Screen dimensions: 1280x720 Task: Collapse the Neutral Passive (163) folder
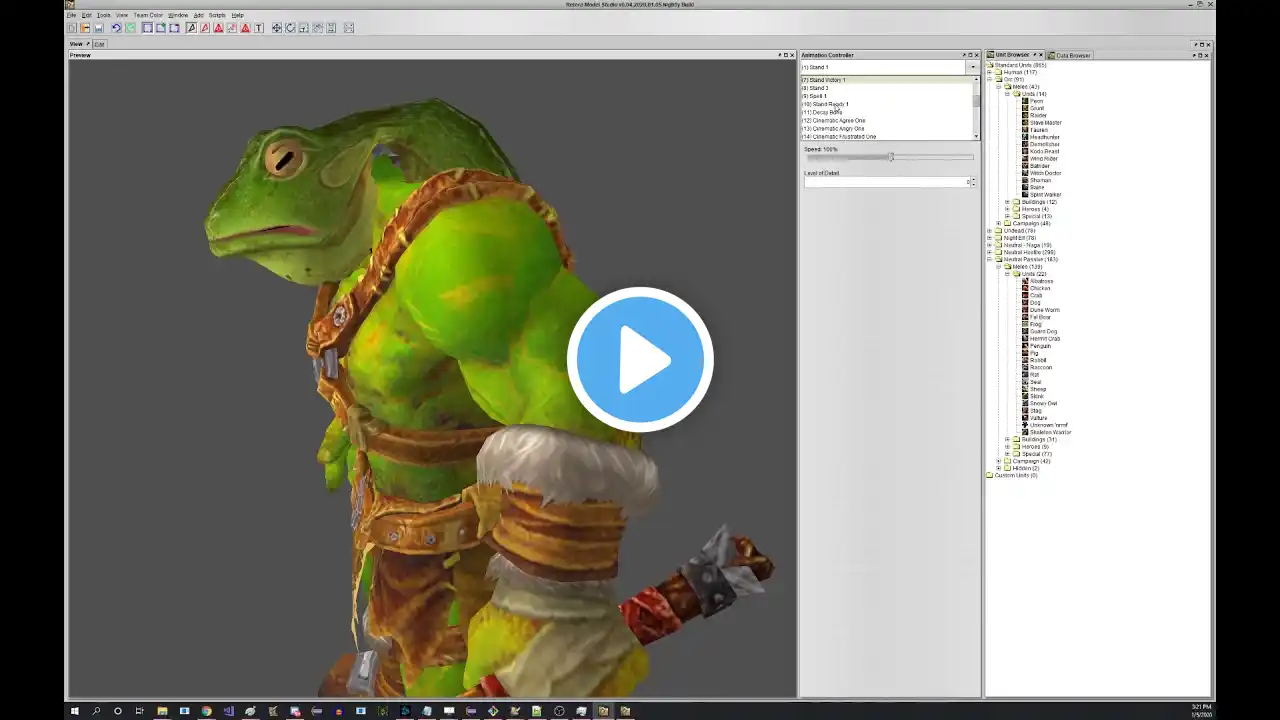990,259
